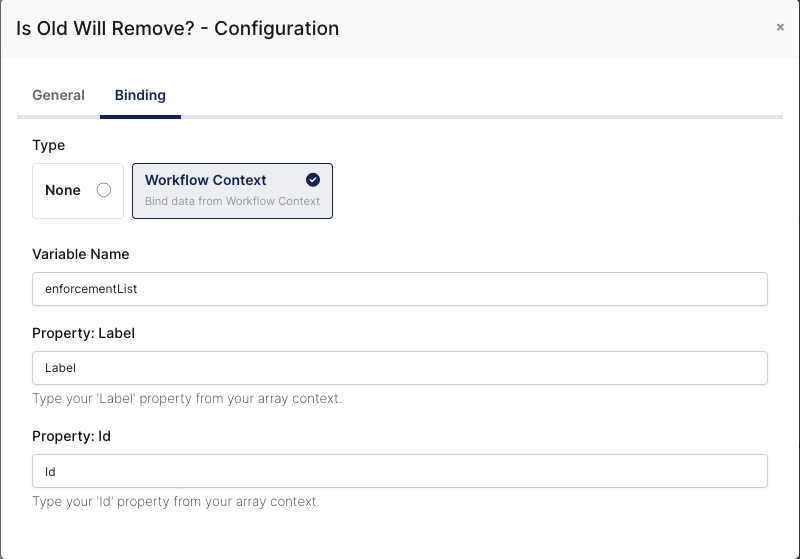This screenshot has height=559, width=800.
Task: Focus the Variable Name input field
Action: pyautogui.click(x=400, y=289)
